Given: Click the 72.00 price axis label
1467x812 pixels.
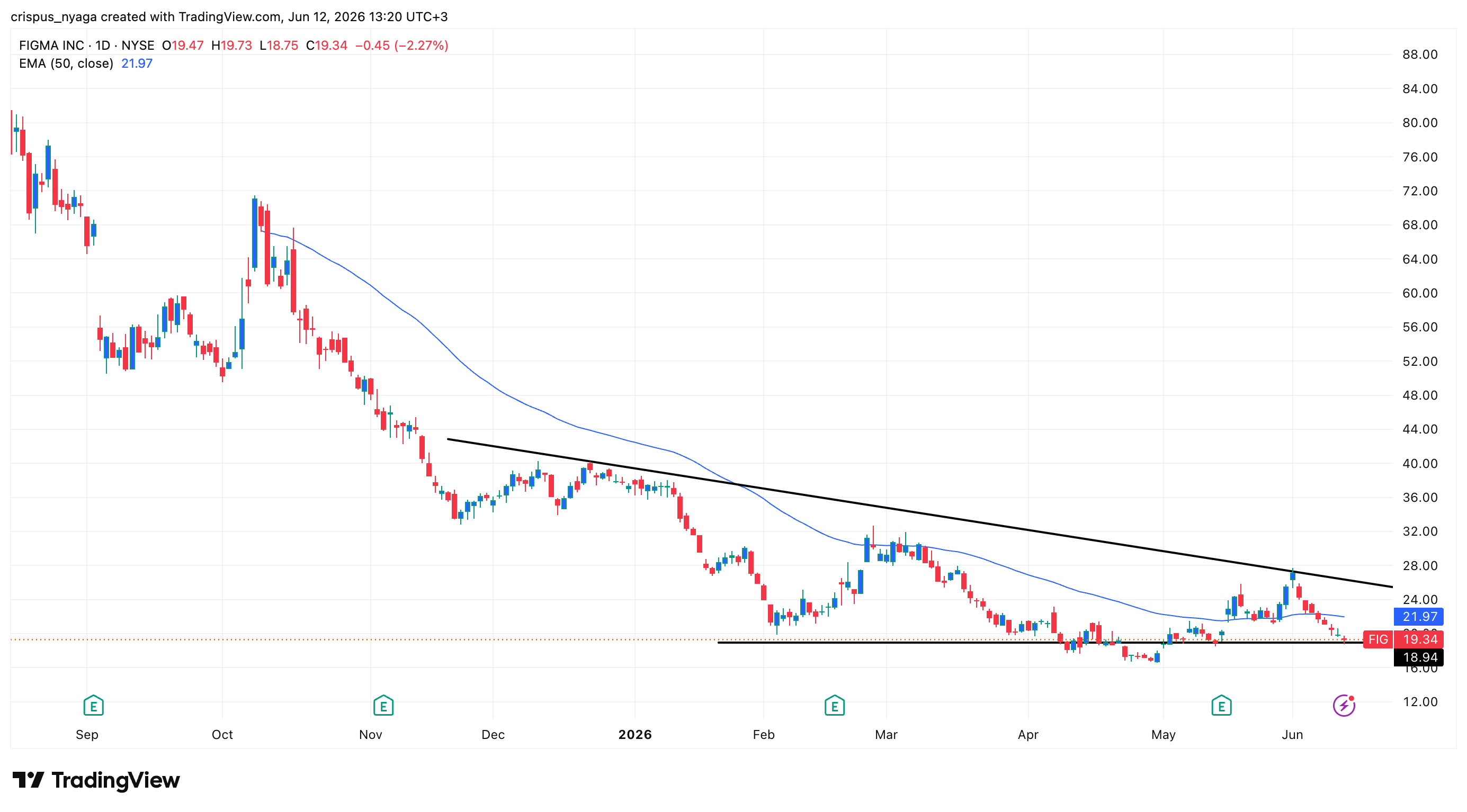Looking at the screenshot, I should (x=1420, y=191).
